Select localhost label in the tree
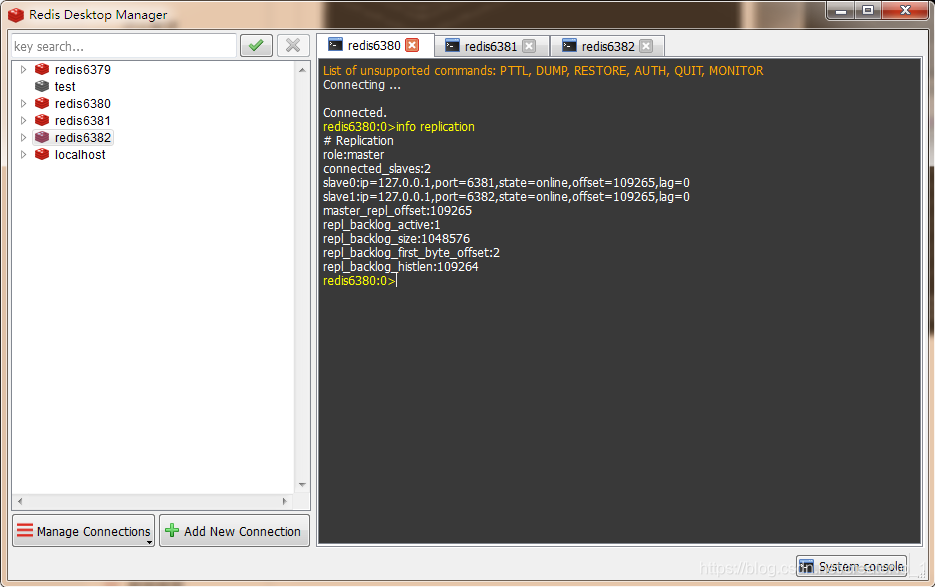 pos(80,155)
